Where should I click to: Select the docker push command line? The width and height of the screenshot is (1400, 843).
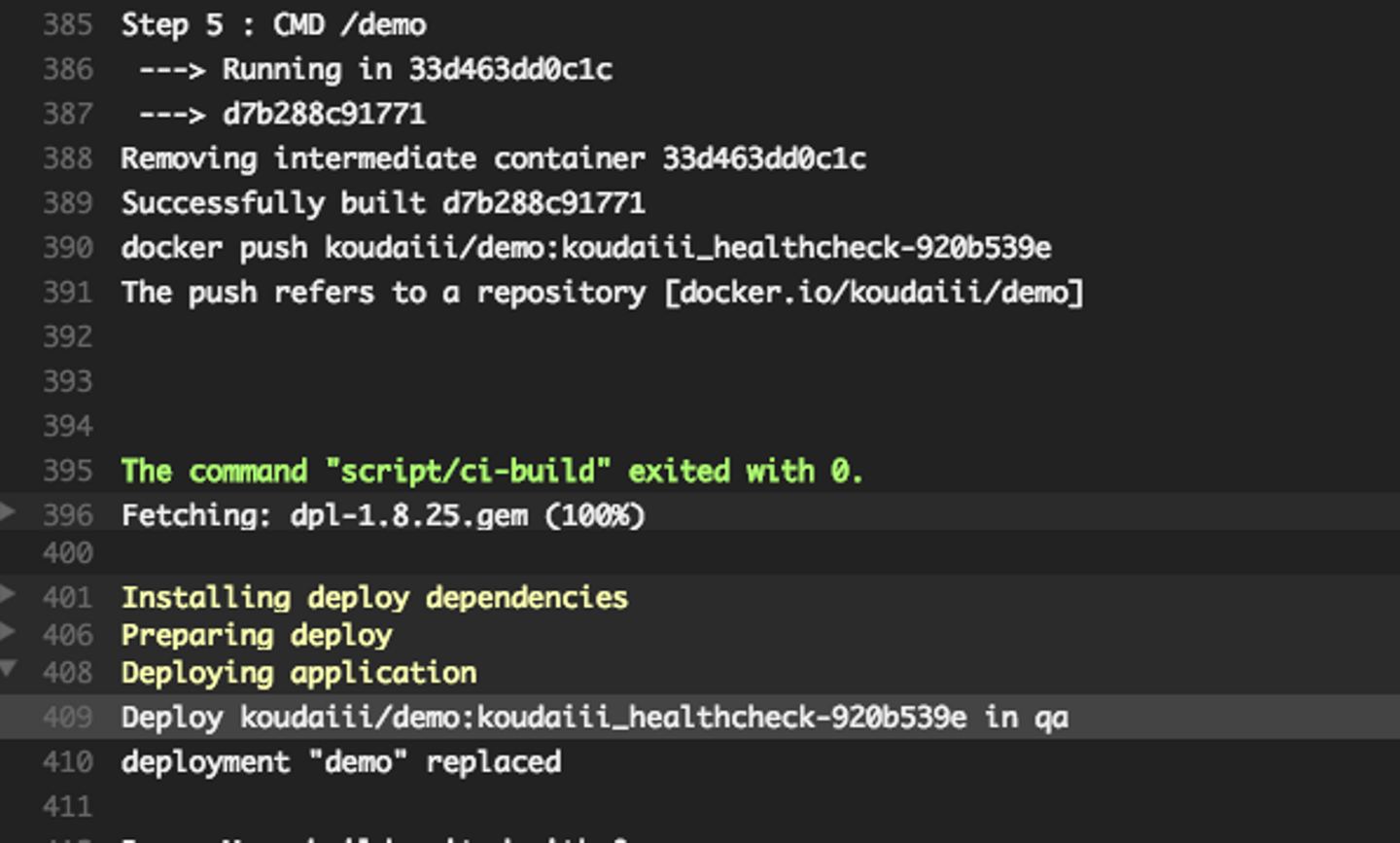pos(585,248)
